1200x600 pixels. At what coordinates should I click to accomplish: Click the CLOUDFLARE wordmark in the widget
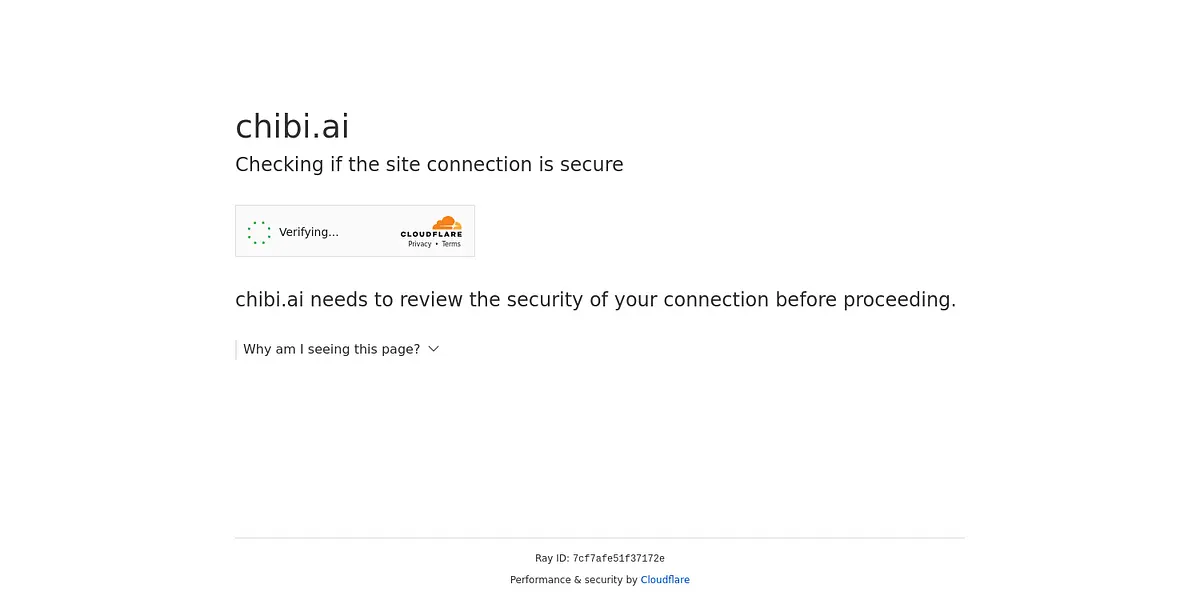431,234
